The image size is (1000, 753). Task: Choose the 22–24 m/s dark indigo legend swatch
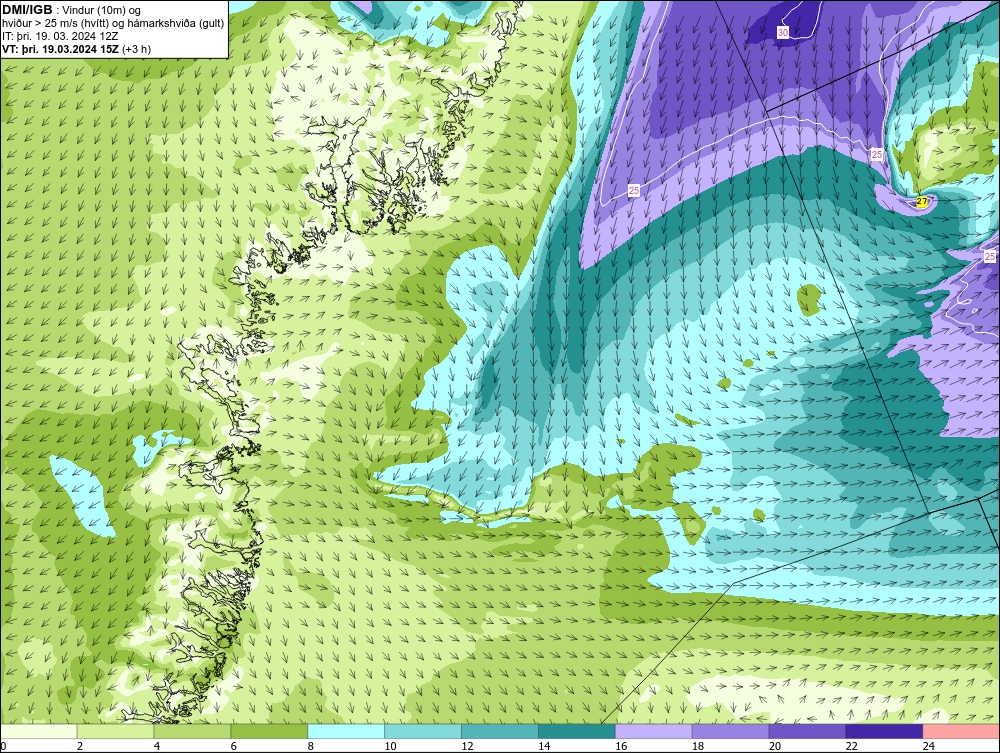[x=885, y=731]
